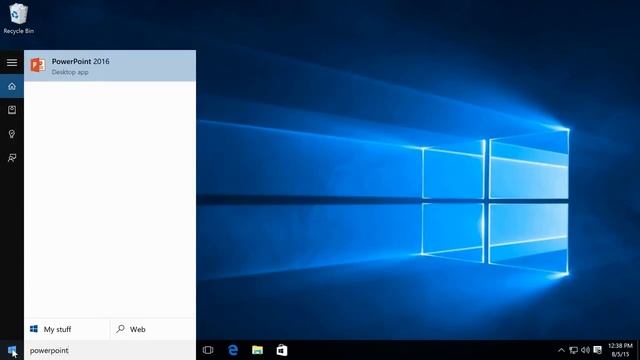Show hidden system tray icons
The height and width of the screenshot is (360, 640).
click(561, 350)
